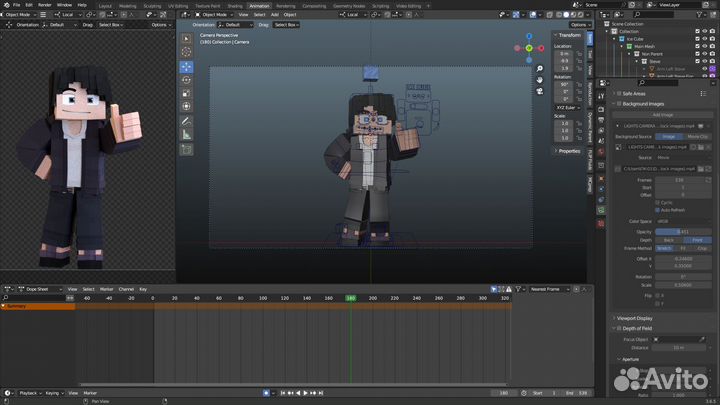Select the Annotate pencil tool
This screenshot has width=720, height=405.
[186, 121]
